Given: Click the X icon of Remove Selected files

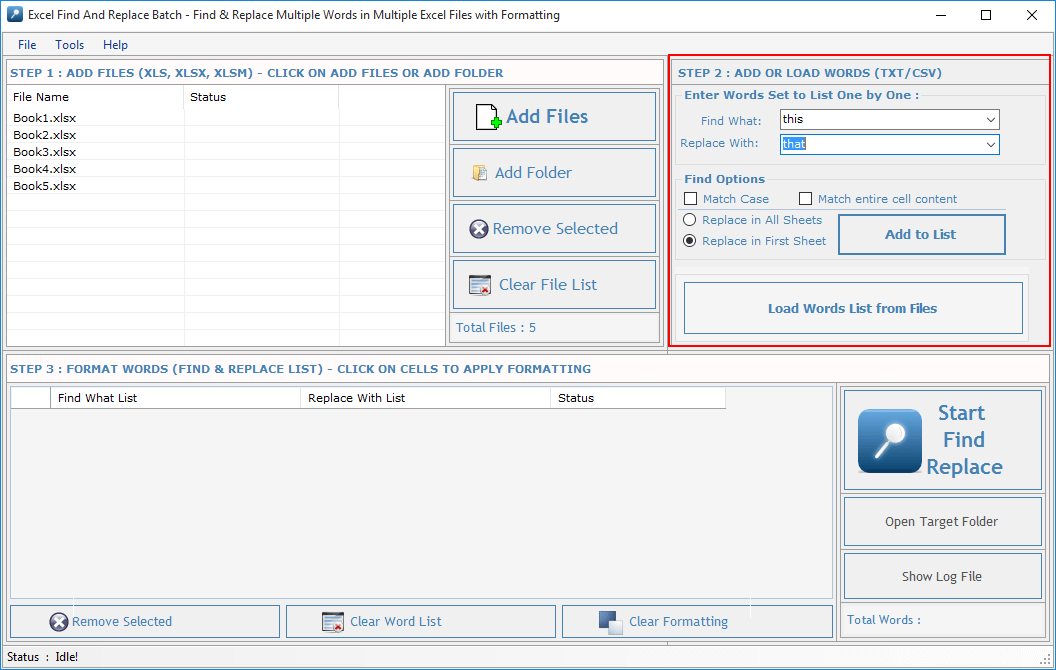Looking at the screenshot, I should [x=479, y=229].
